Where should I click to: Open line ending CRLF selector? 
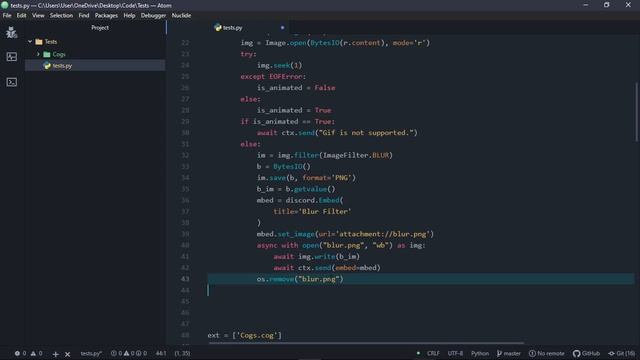point(433,353)
